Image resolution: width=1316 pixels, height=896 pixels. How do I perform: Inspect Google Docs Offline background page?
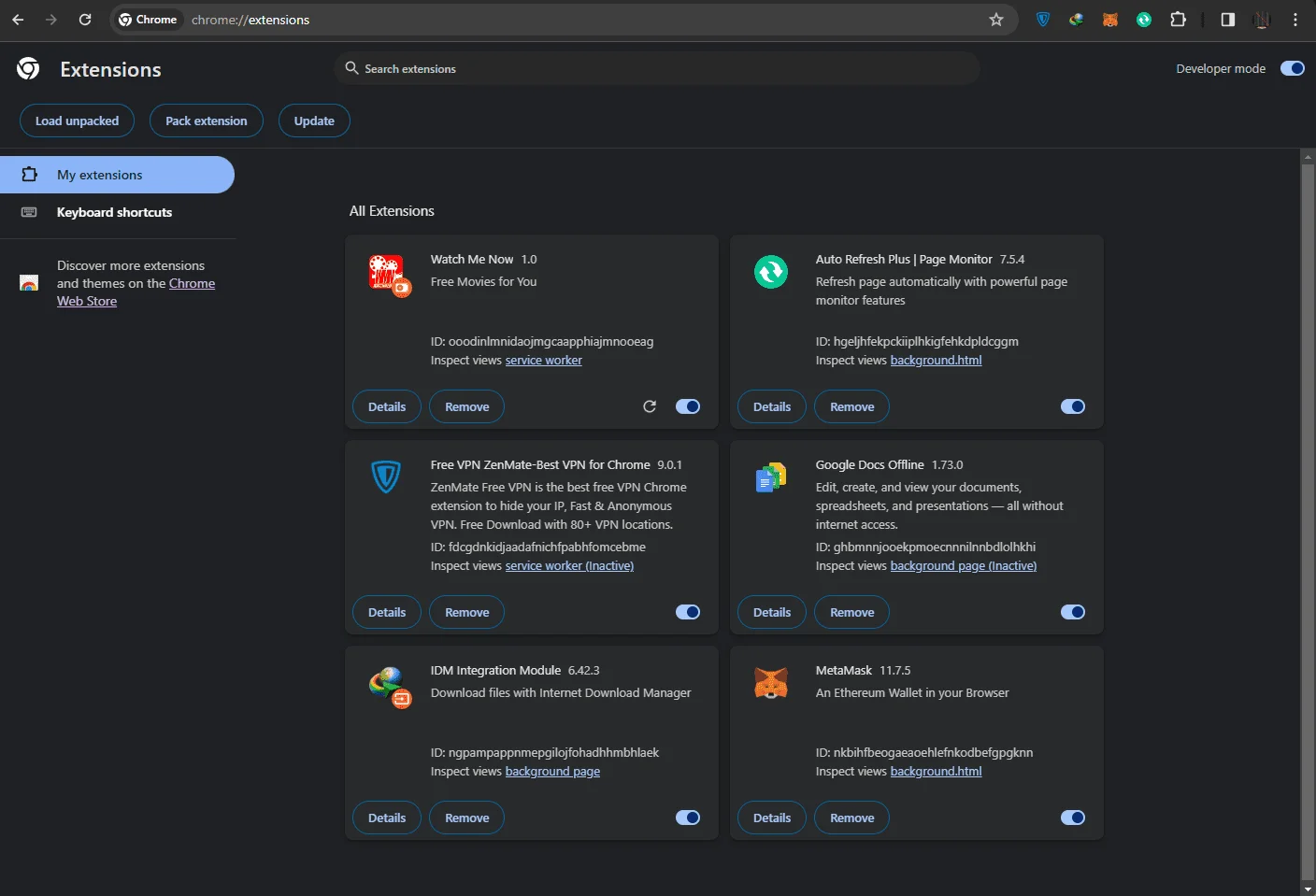tap(964, 565)
